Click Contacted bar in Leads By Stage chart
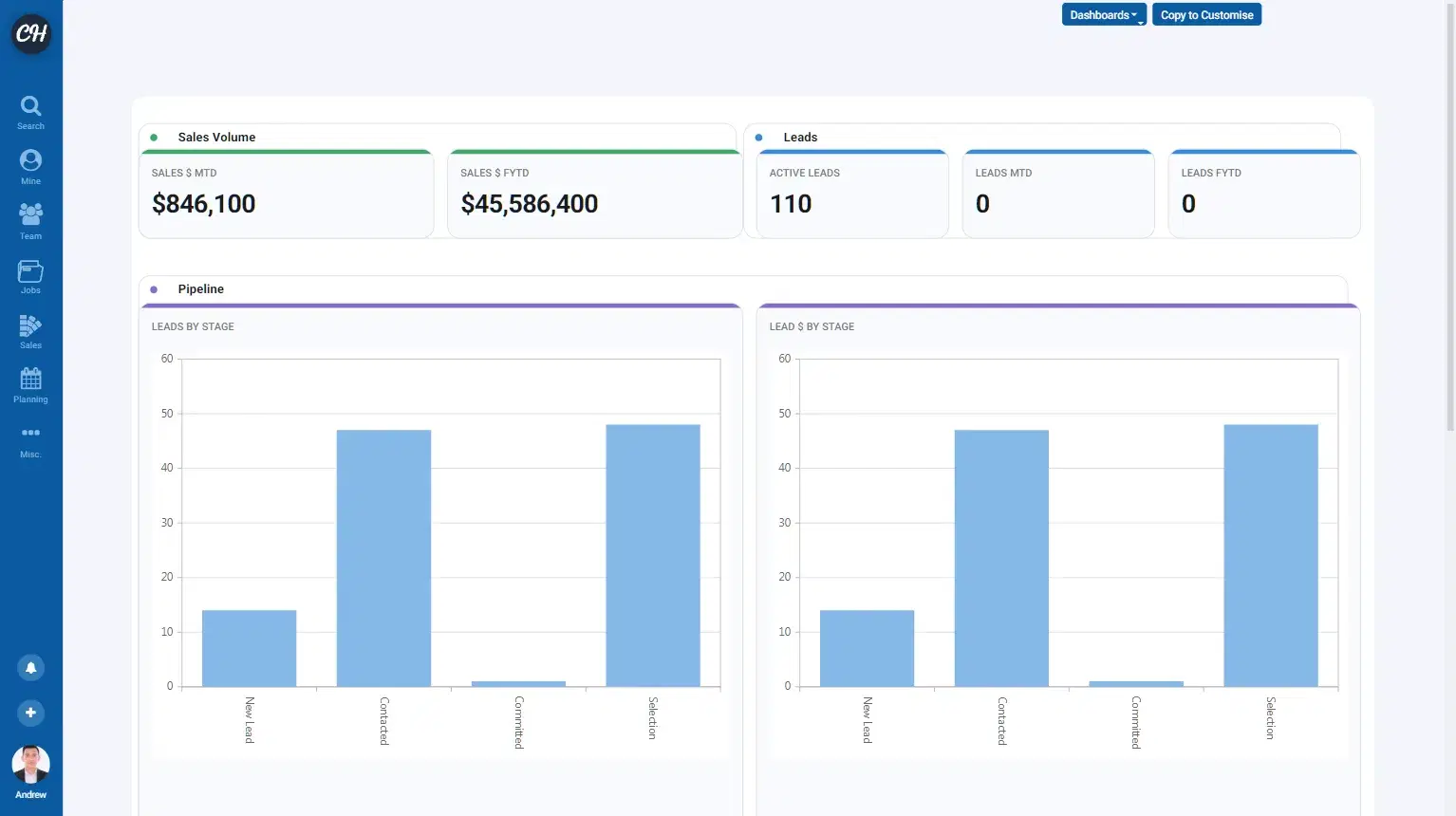 [383, 558]
